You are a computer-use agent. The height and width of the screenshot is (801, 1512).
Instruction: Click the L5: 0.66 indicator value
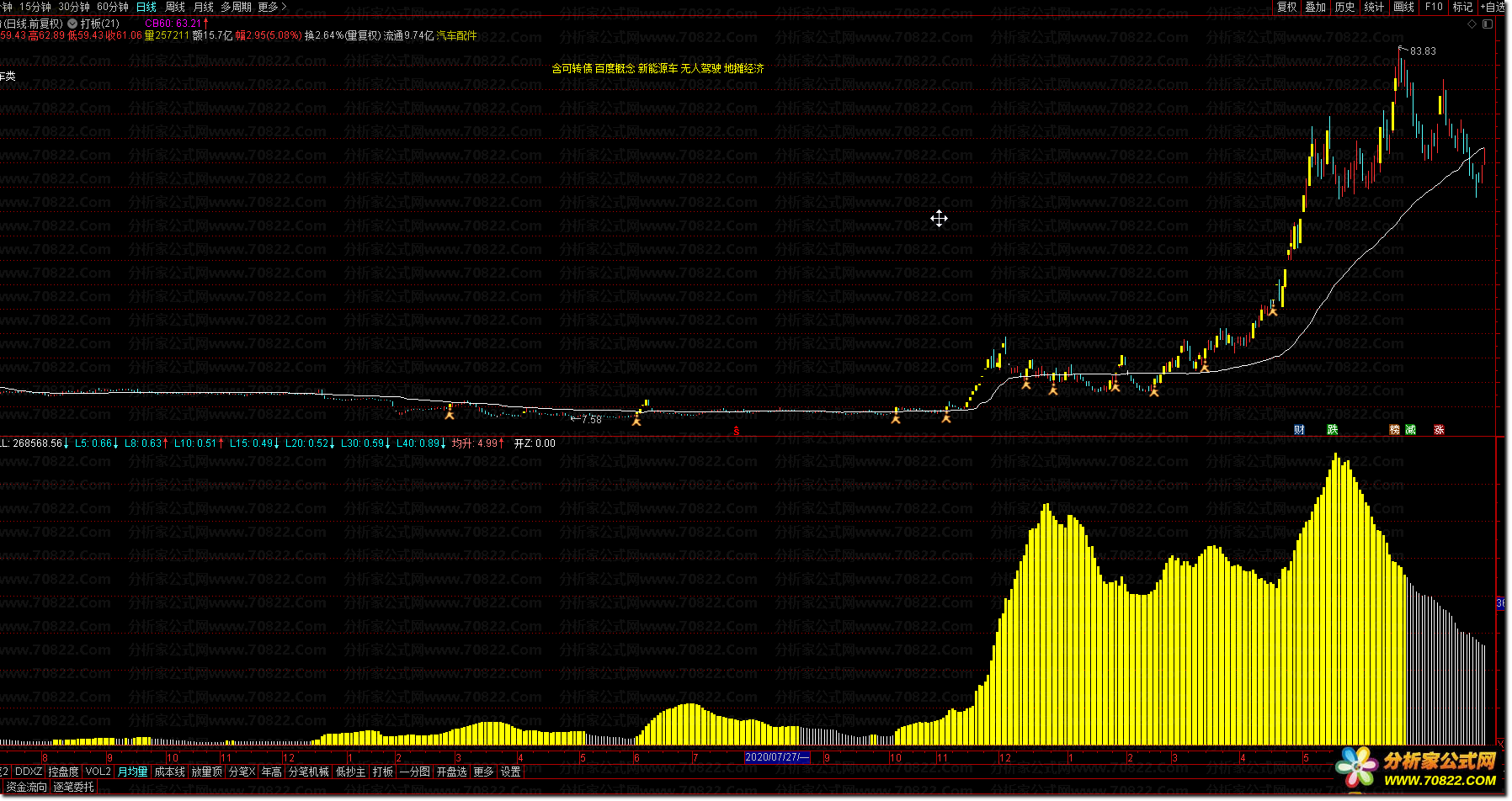[97, 443]
